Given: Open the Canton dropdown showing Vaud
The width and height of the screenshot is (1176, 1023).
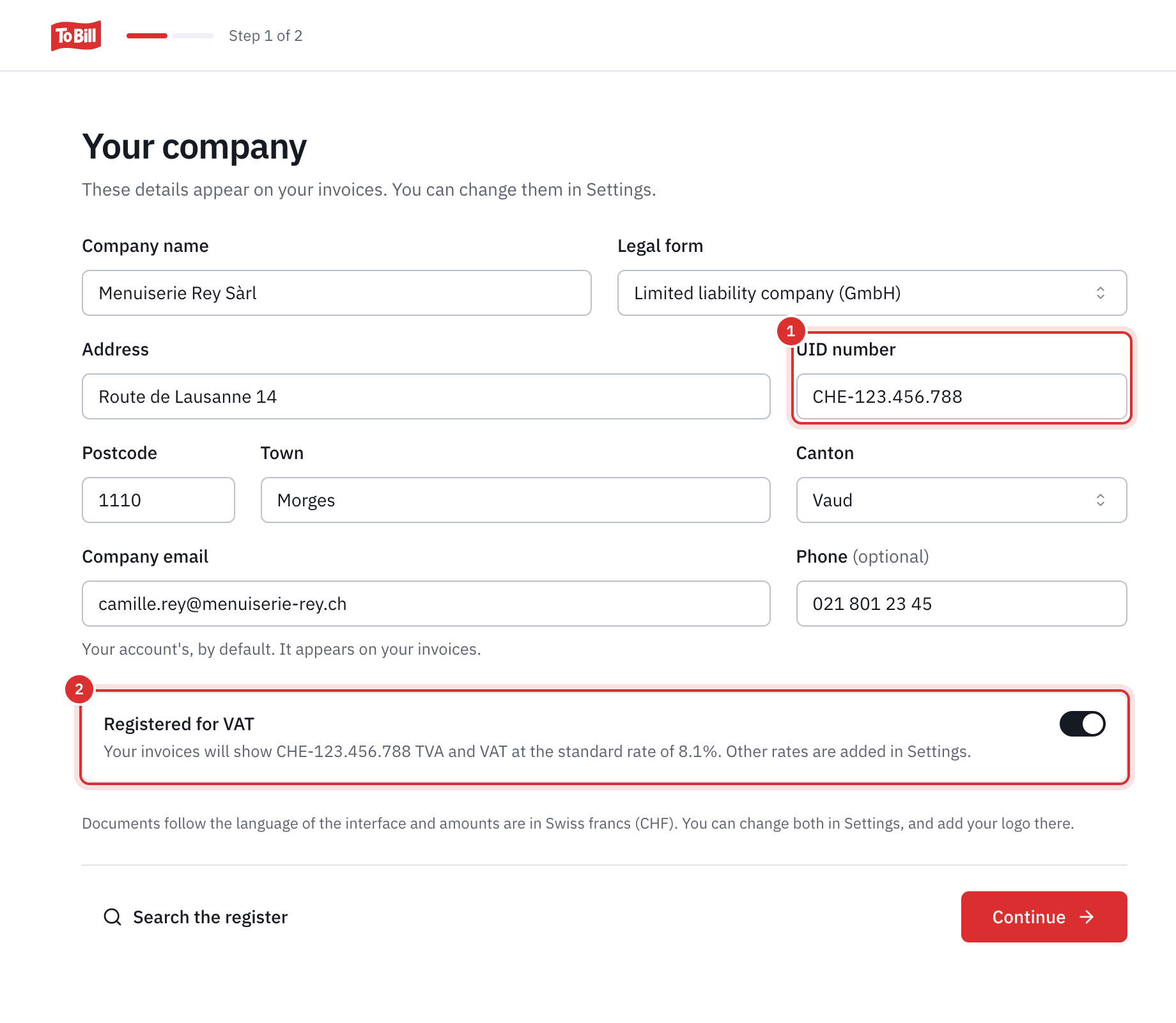Looking at the screenshot, I should point(961,500).
